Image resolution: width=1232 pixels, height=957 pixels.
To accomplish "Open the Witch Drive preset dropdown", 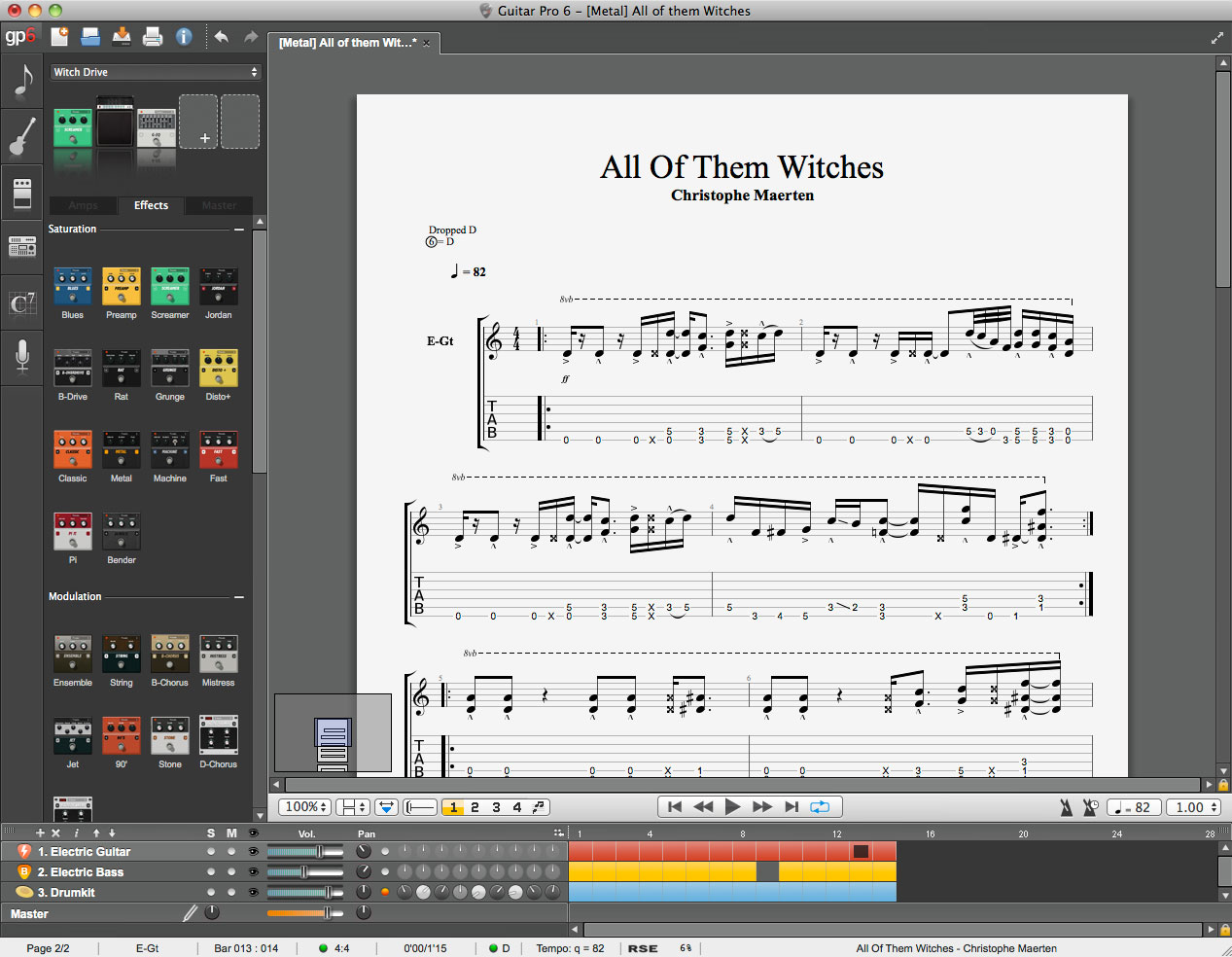I will tap(156, 72).
